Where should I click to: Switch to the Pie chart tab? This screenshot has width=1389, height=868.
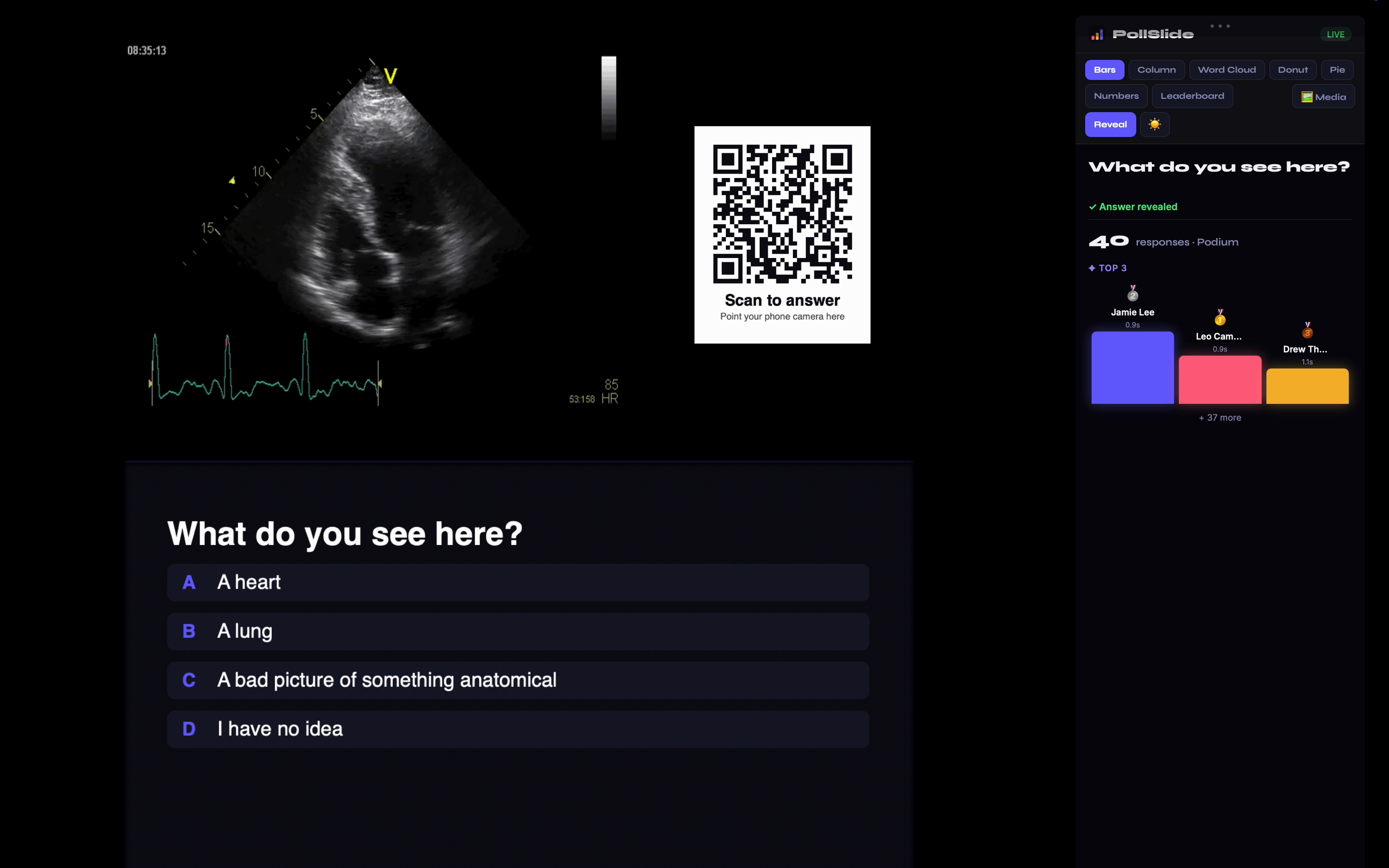(1337, 70)
